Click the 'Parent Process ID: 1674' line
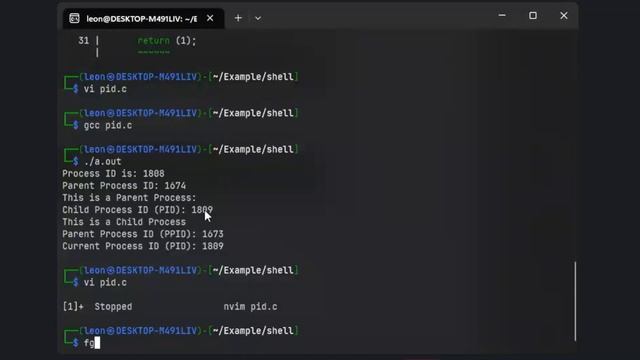 pos(124,186)
